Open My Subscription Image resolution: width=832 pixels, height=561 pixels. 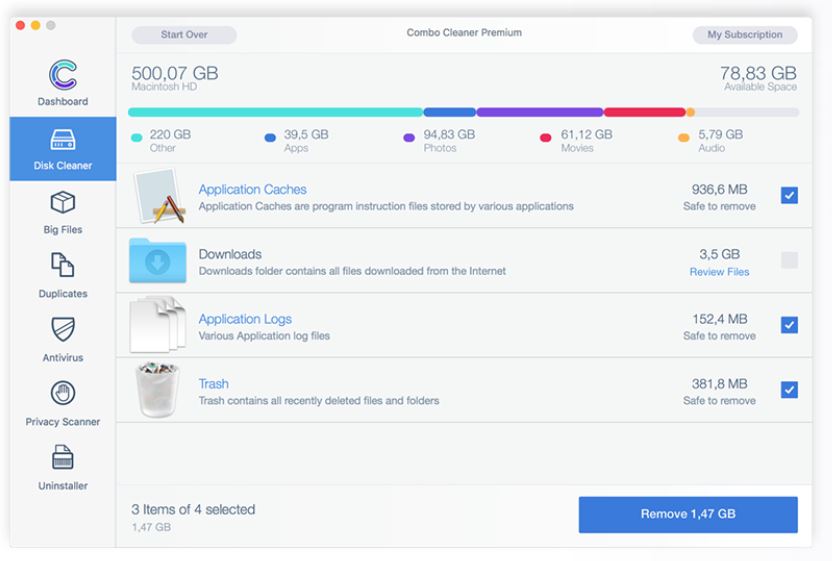[x=744, y=35]
